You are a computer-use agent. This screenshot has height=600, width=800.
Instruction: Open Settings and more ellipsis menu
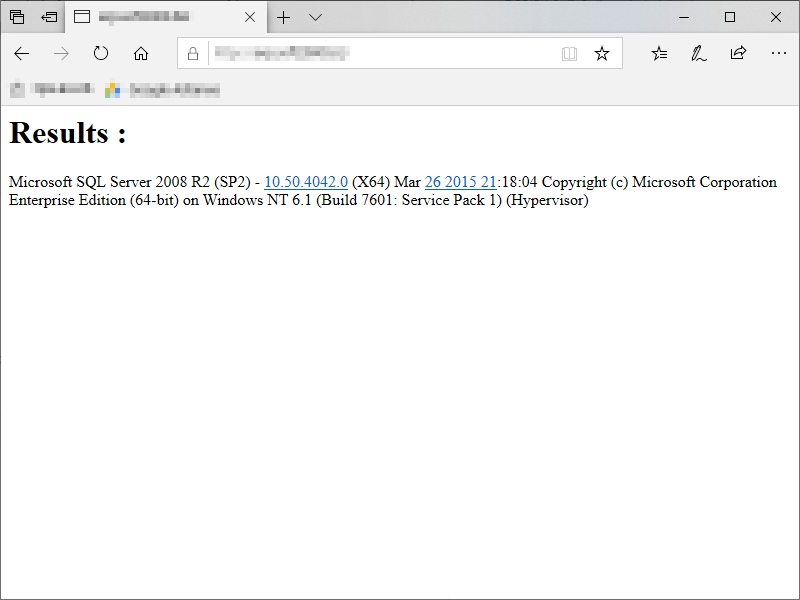click(x=779, y=53)
